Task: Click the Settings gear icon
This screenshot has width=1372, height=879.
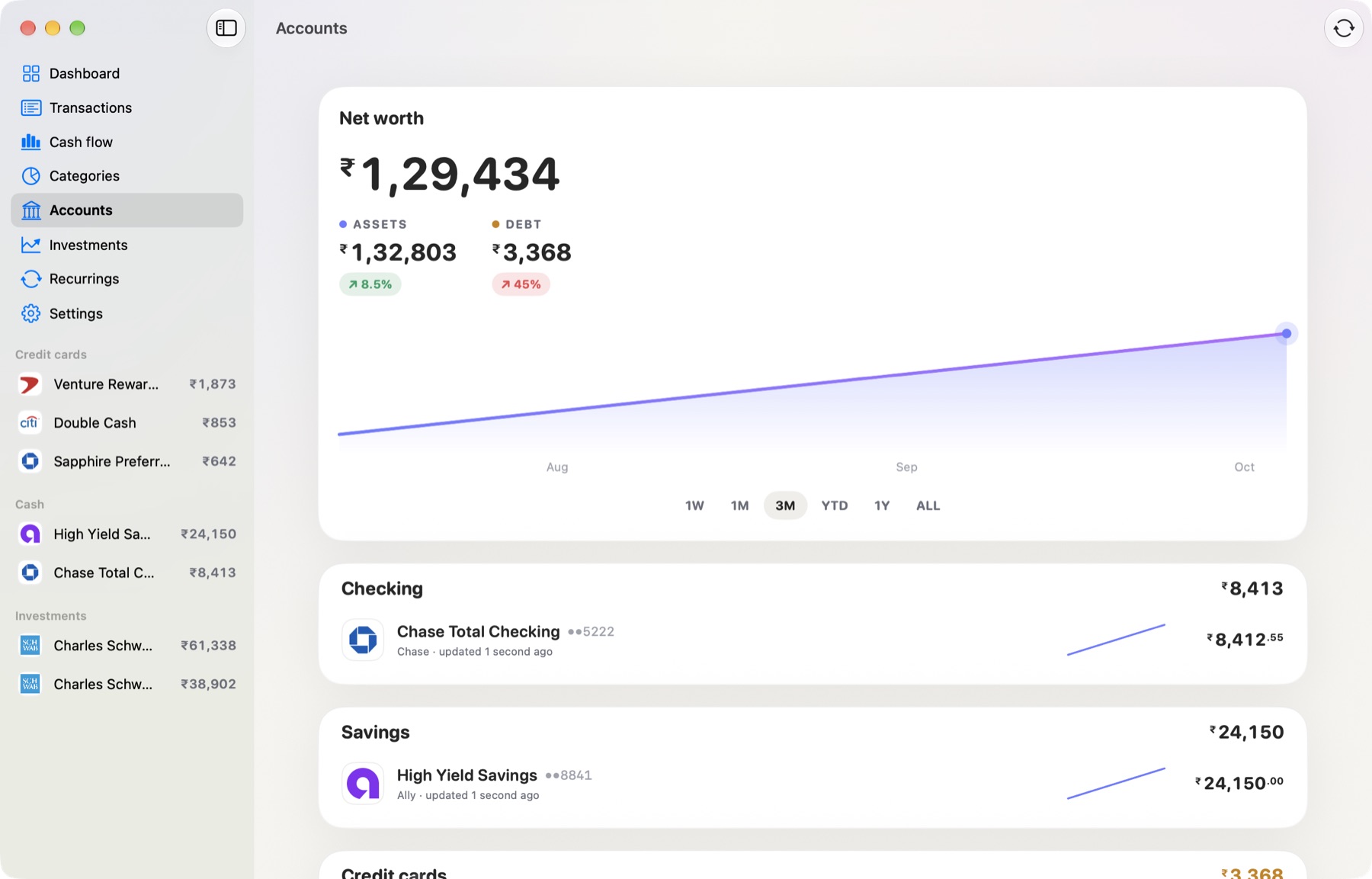Action: 30,313
